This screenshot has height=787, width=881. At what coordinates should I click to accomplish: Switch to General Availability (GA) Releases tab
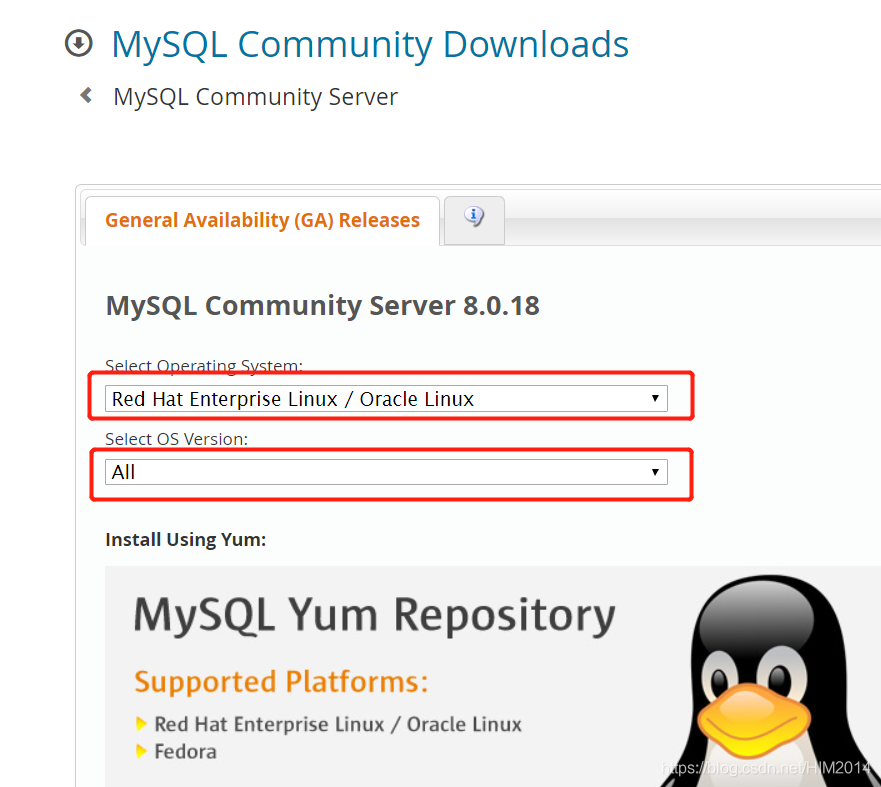[x=262, y=220]
